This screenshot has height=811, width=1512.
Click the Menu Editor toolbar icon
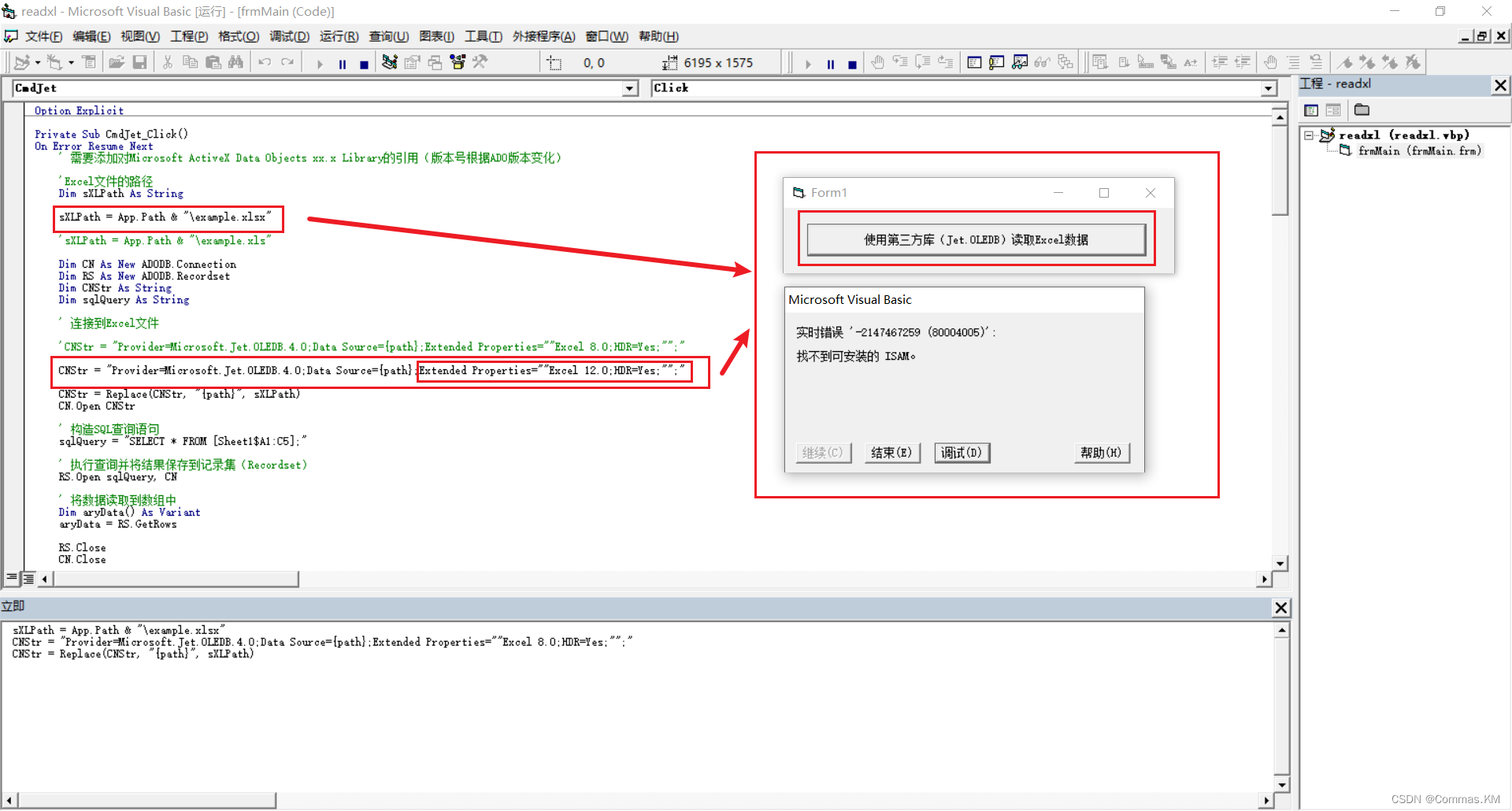(x=89, y=62)
